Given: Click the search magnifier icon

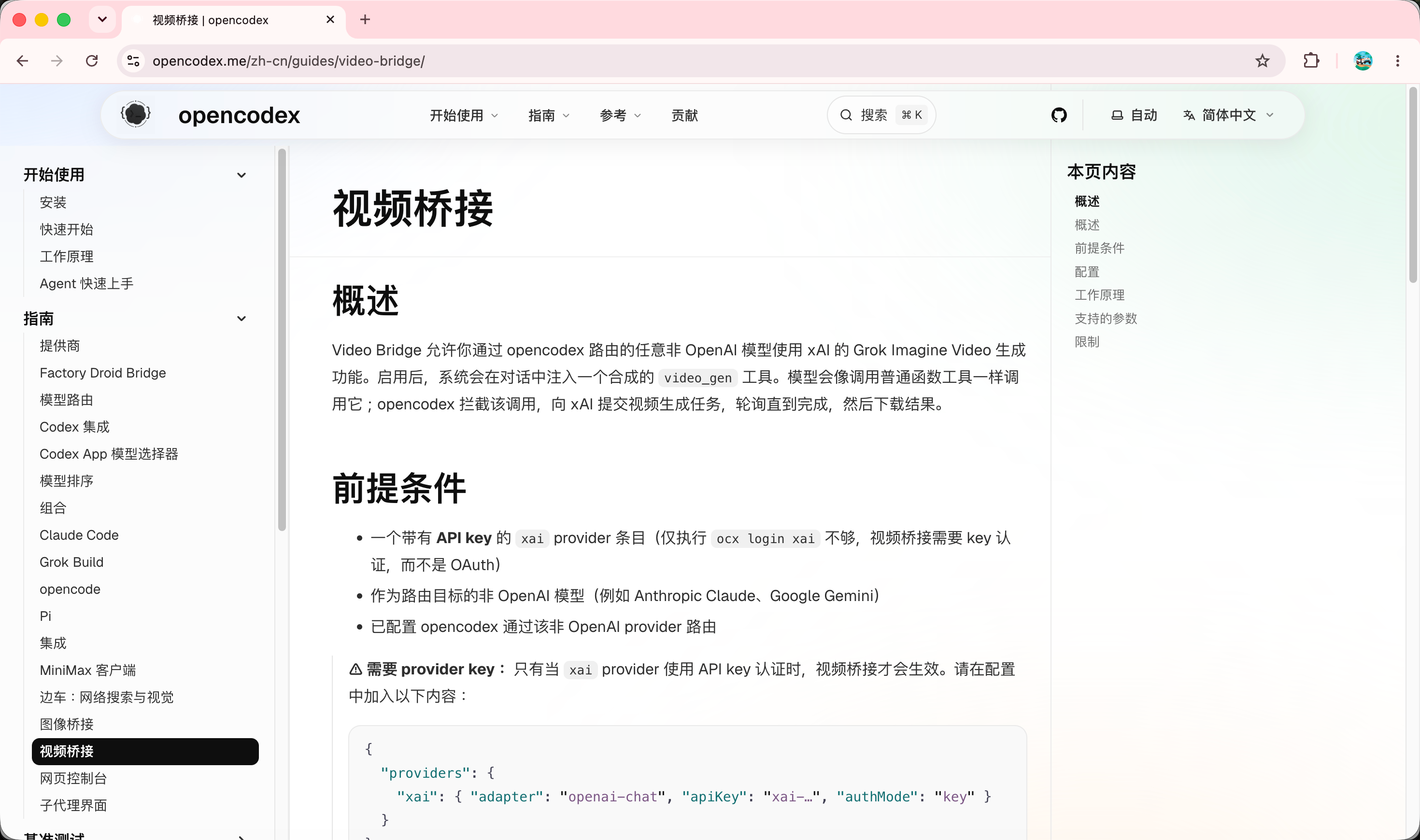Looking at the screenshot, I should [846, 115].
